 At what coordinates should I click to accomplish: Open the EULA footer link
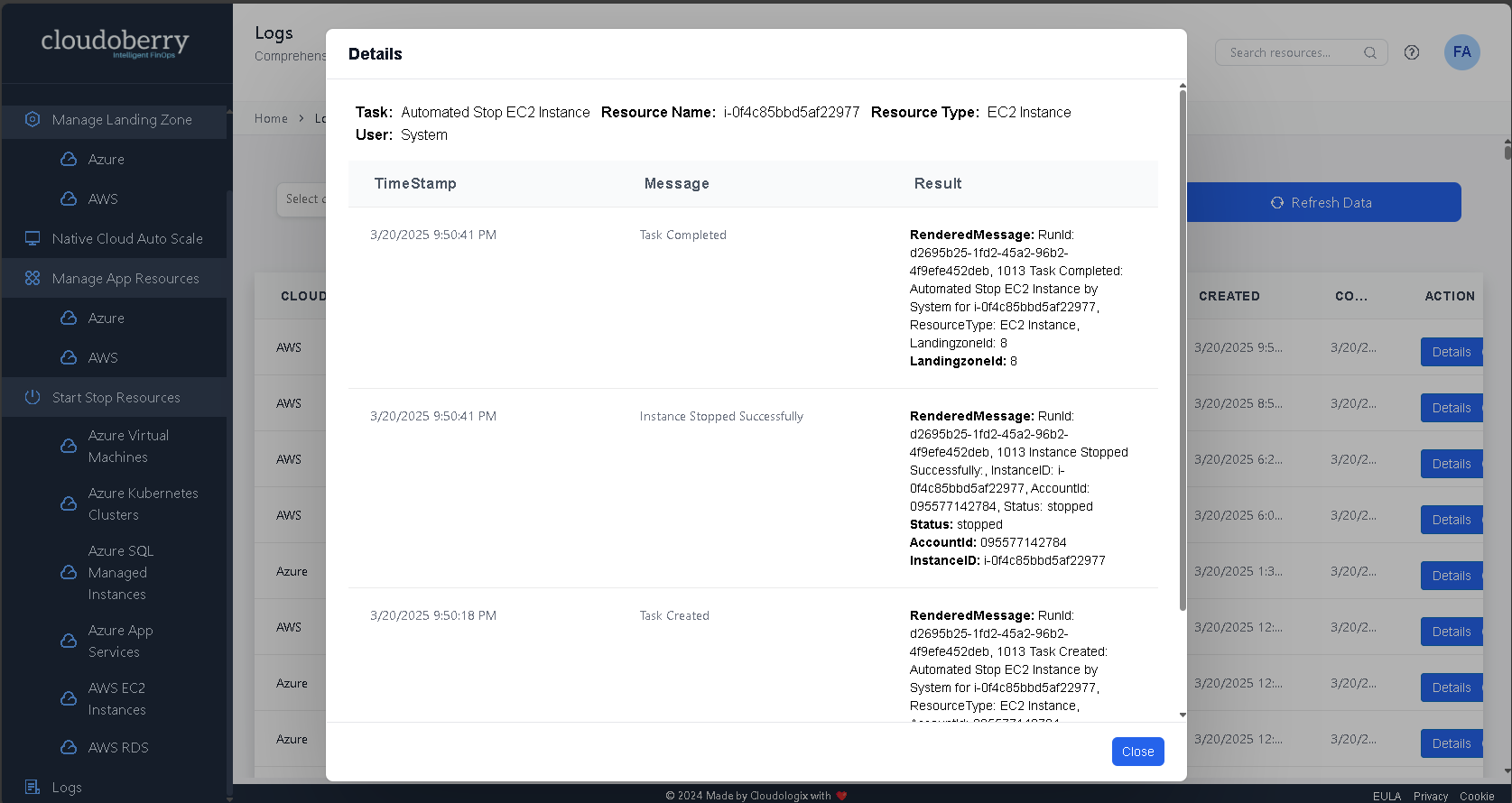coord(1387,796)
